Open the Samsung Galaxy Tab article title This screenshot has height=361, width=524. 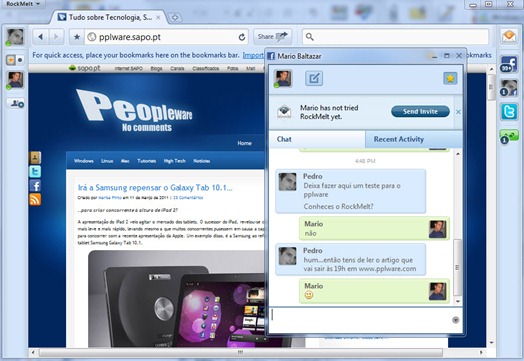tap(155, 188)
